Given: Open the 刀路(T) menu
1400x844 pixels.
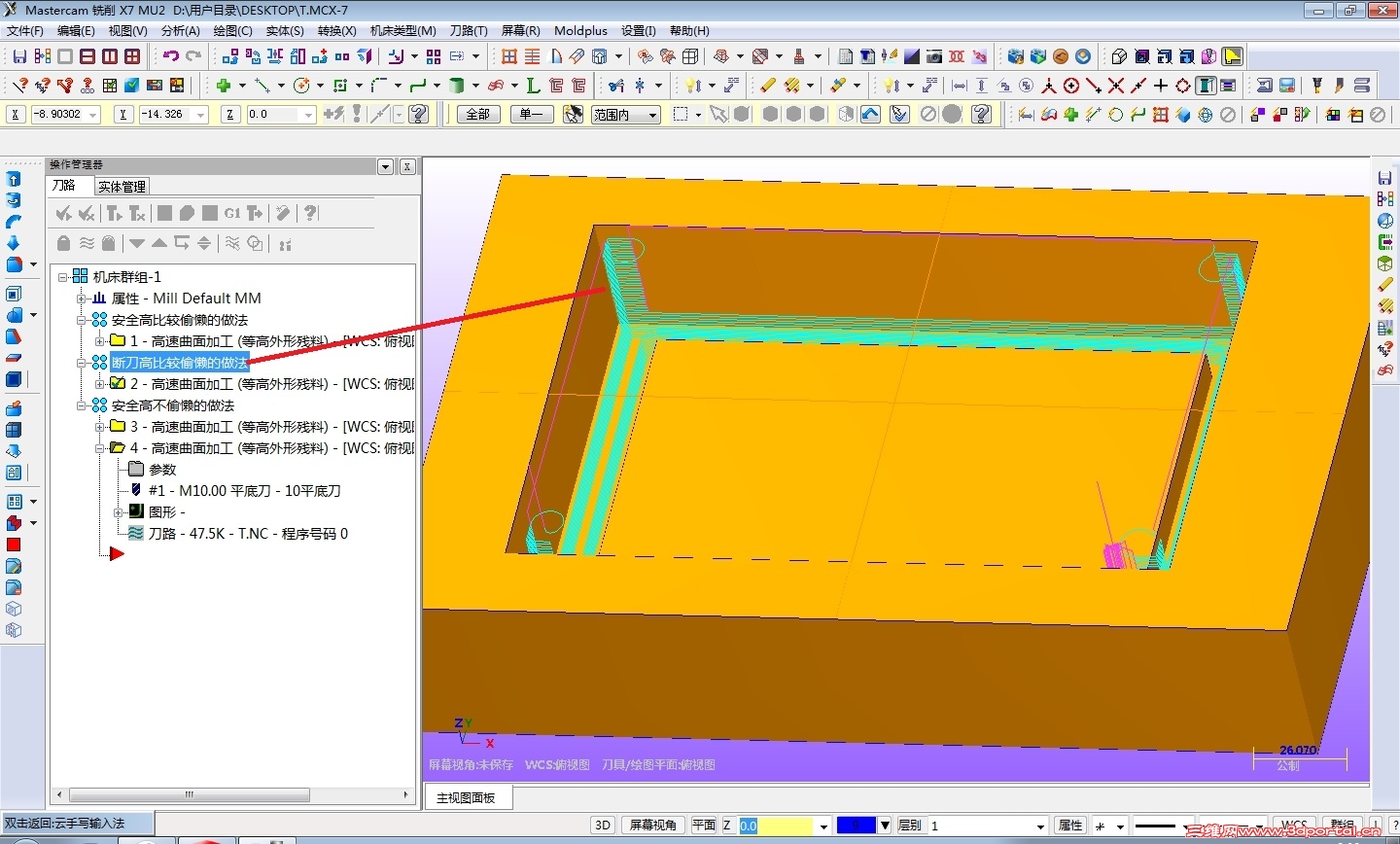Looking at the screenshot, I should [x=469, y=31].
